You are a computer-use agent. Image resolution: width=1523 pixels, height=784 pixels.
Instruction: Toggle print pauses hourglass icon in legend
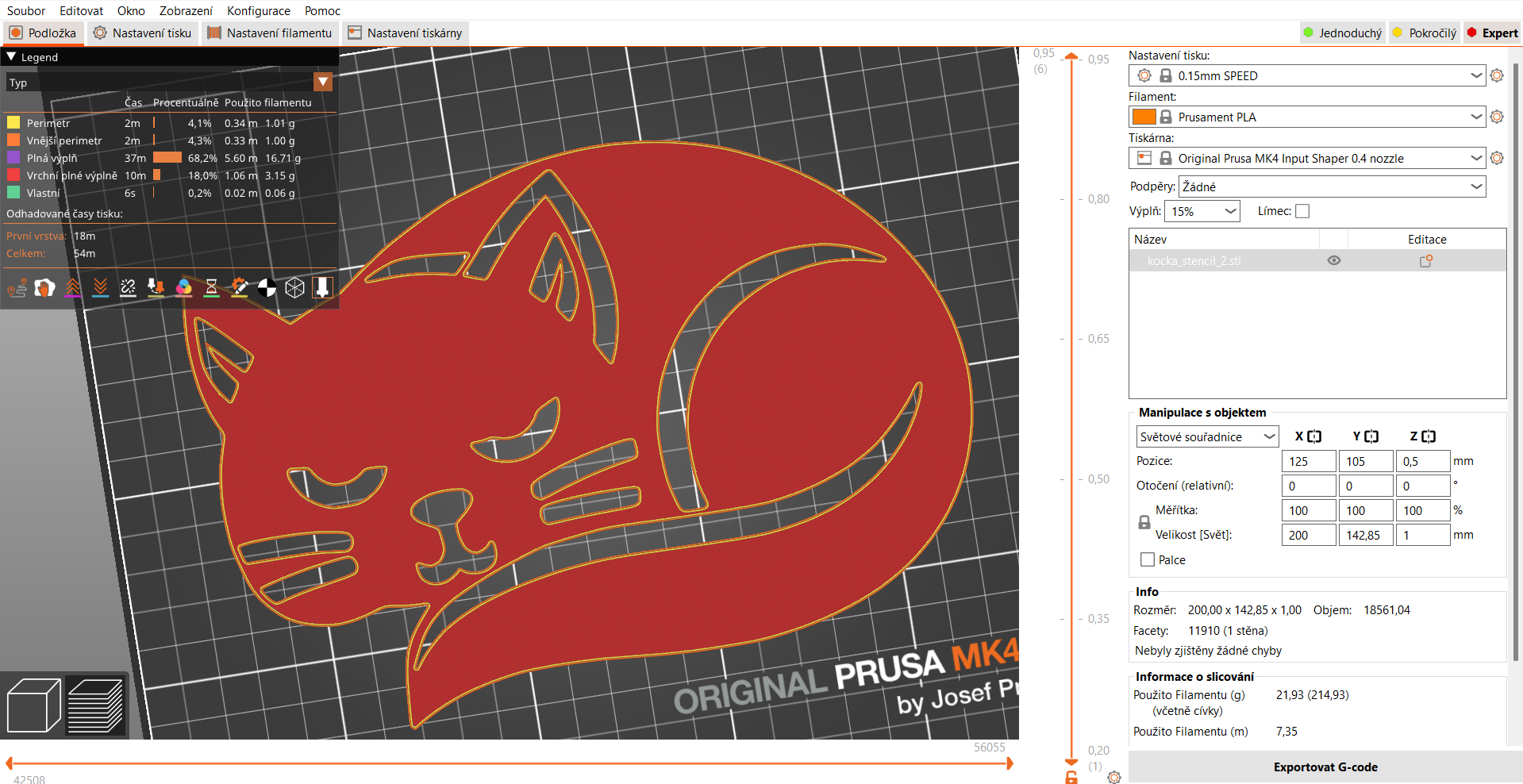click(212, 288)
